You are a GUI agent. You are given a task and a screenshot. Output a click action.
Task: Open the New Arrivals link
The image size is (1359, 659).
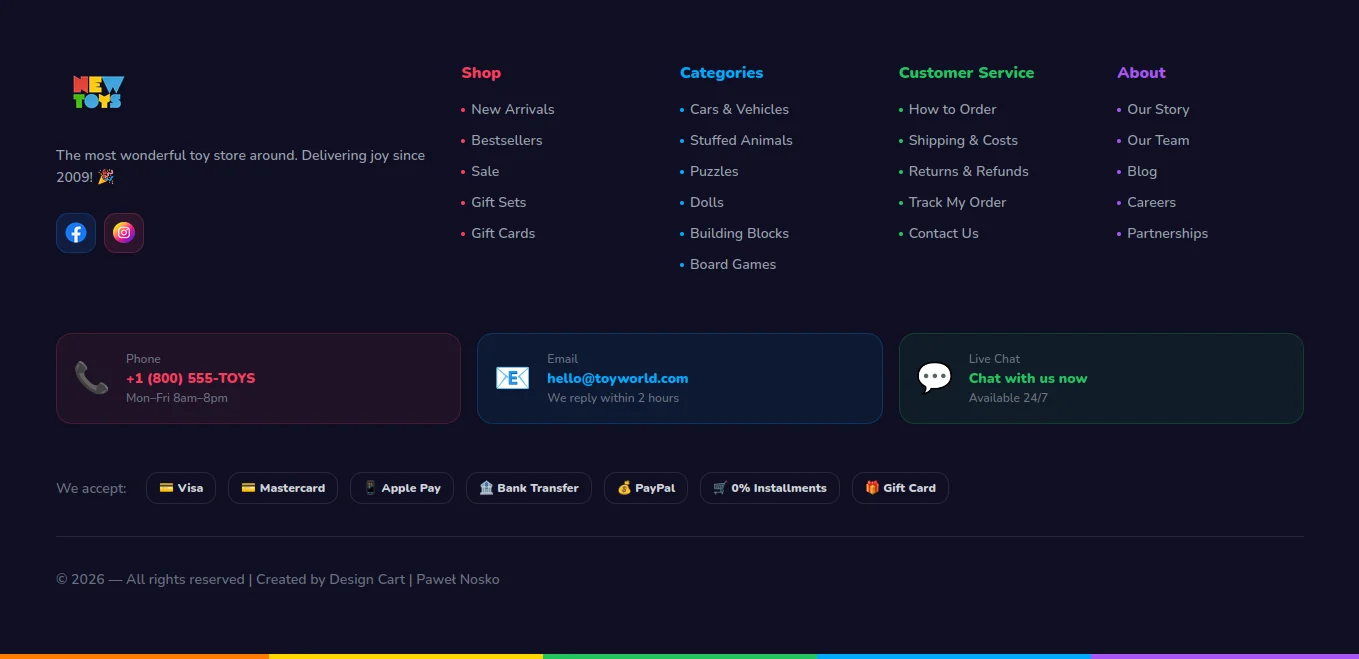513,109
